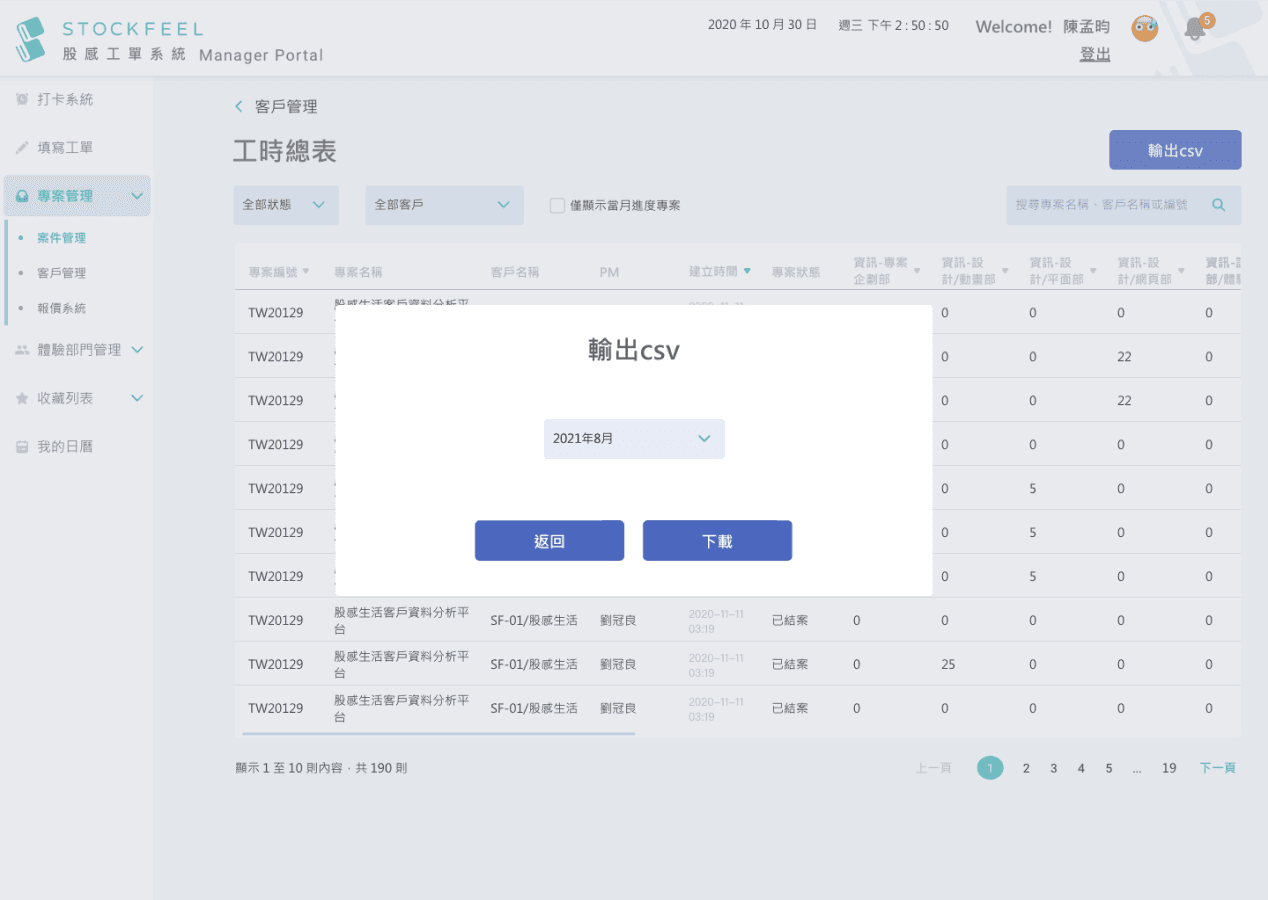Go back using 客戶管理 arrow icon
The width and height of the screenshot is (1268, 900).
(239, 107)
